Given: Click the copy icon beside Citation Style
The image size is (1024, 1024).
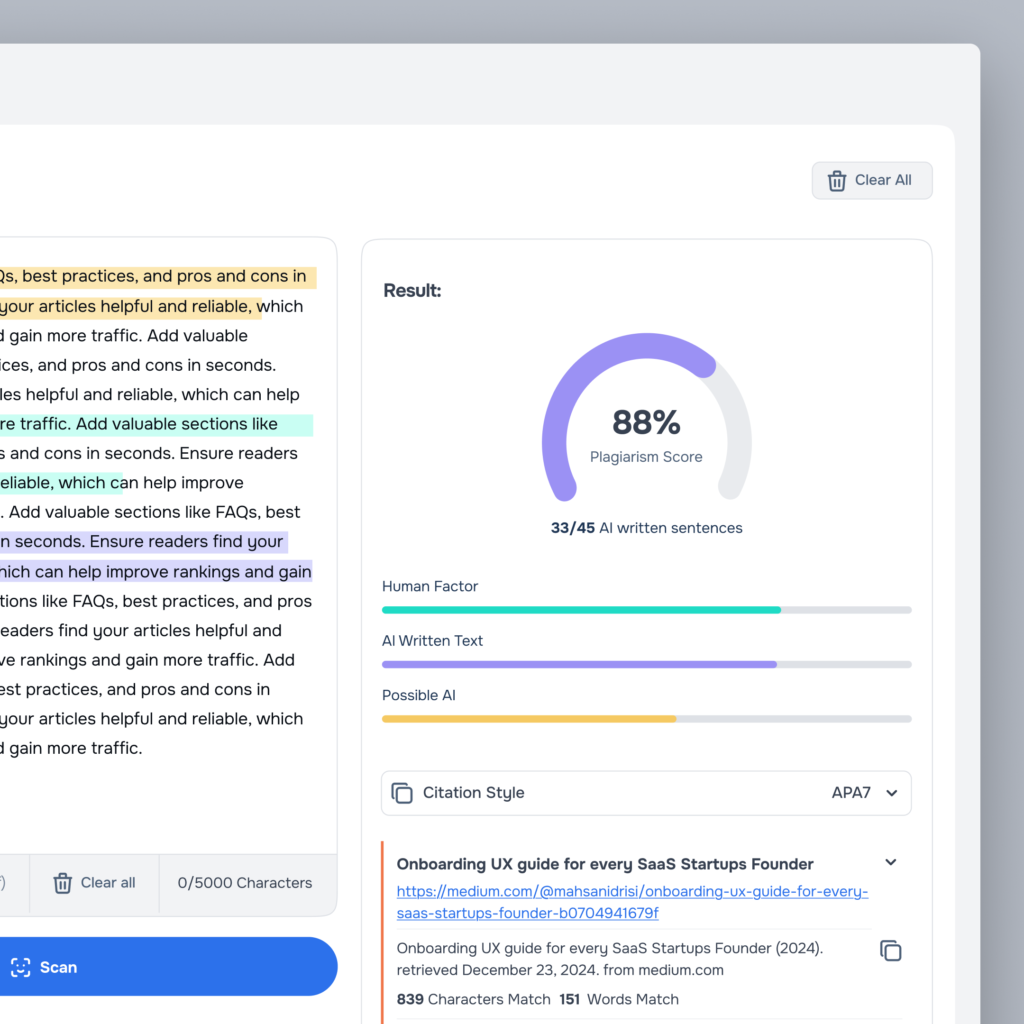Looking at the screenshot, I should point(402,793).
